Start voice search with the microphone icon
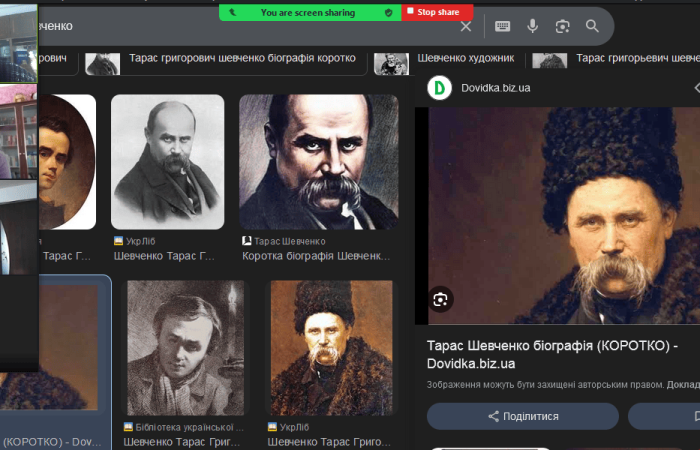 [533, 26]
